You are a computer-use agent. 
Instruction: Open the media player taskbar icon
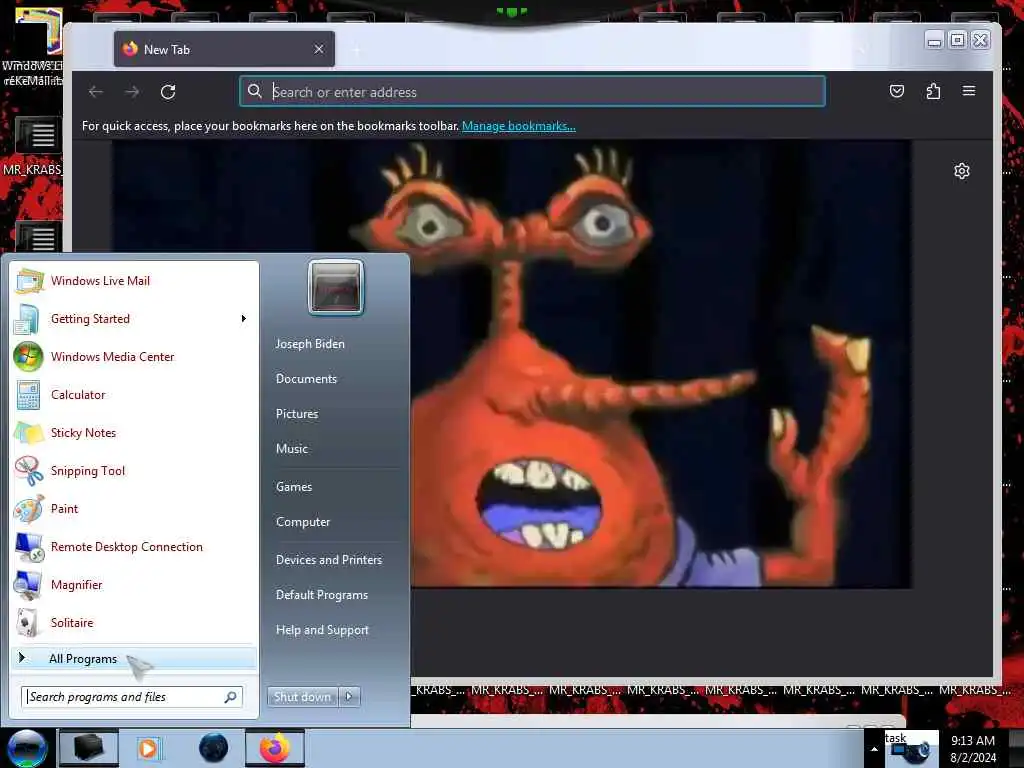[x=148, y=748]
